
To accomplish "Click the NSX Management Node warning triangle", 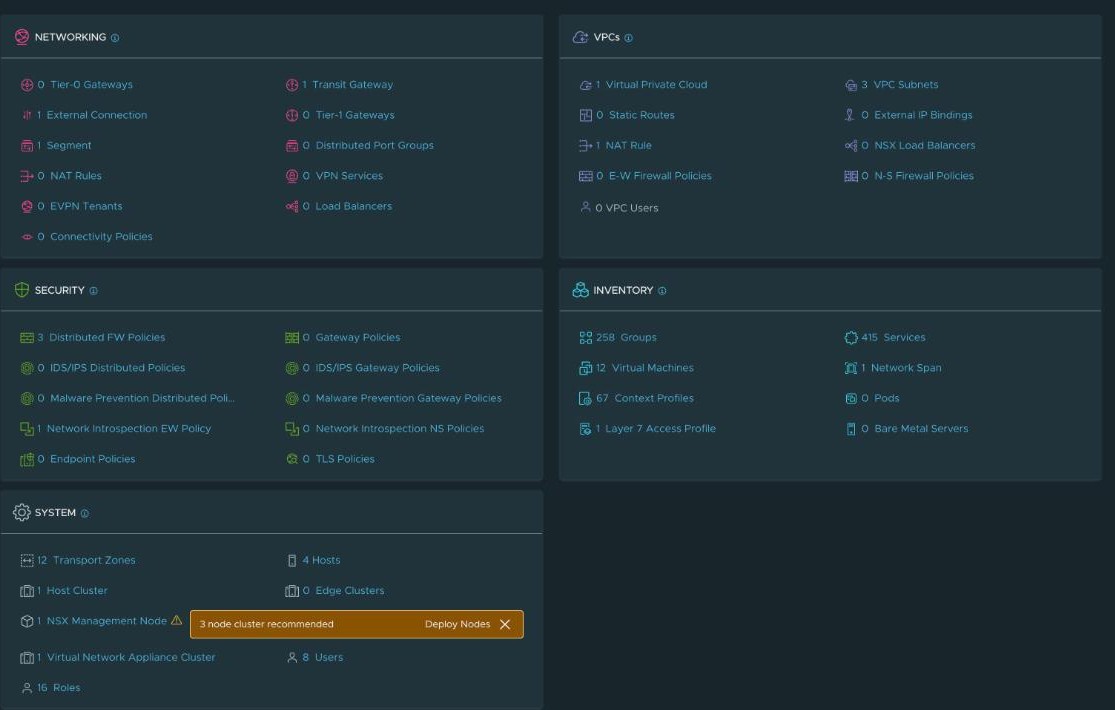I will coord(176,620).
